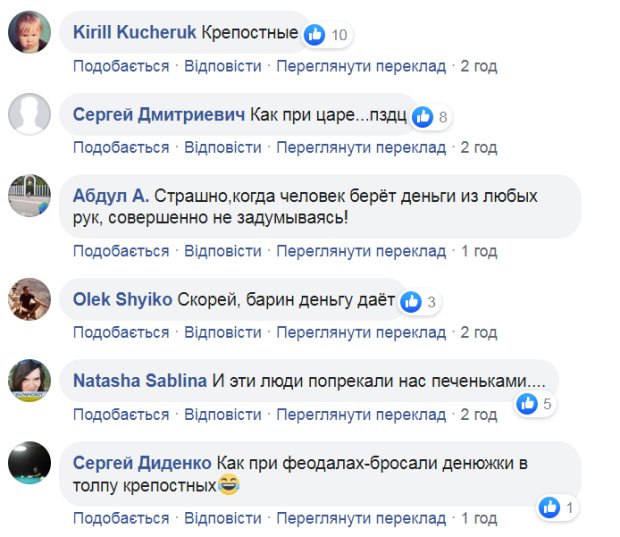Image resolution: width=620 pixels, height=537 pixels.
Task: View translation of Абдул А. comment
Action: click(361, 250)
